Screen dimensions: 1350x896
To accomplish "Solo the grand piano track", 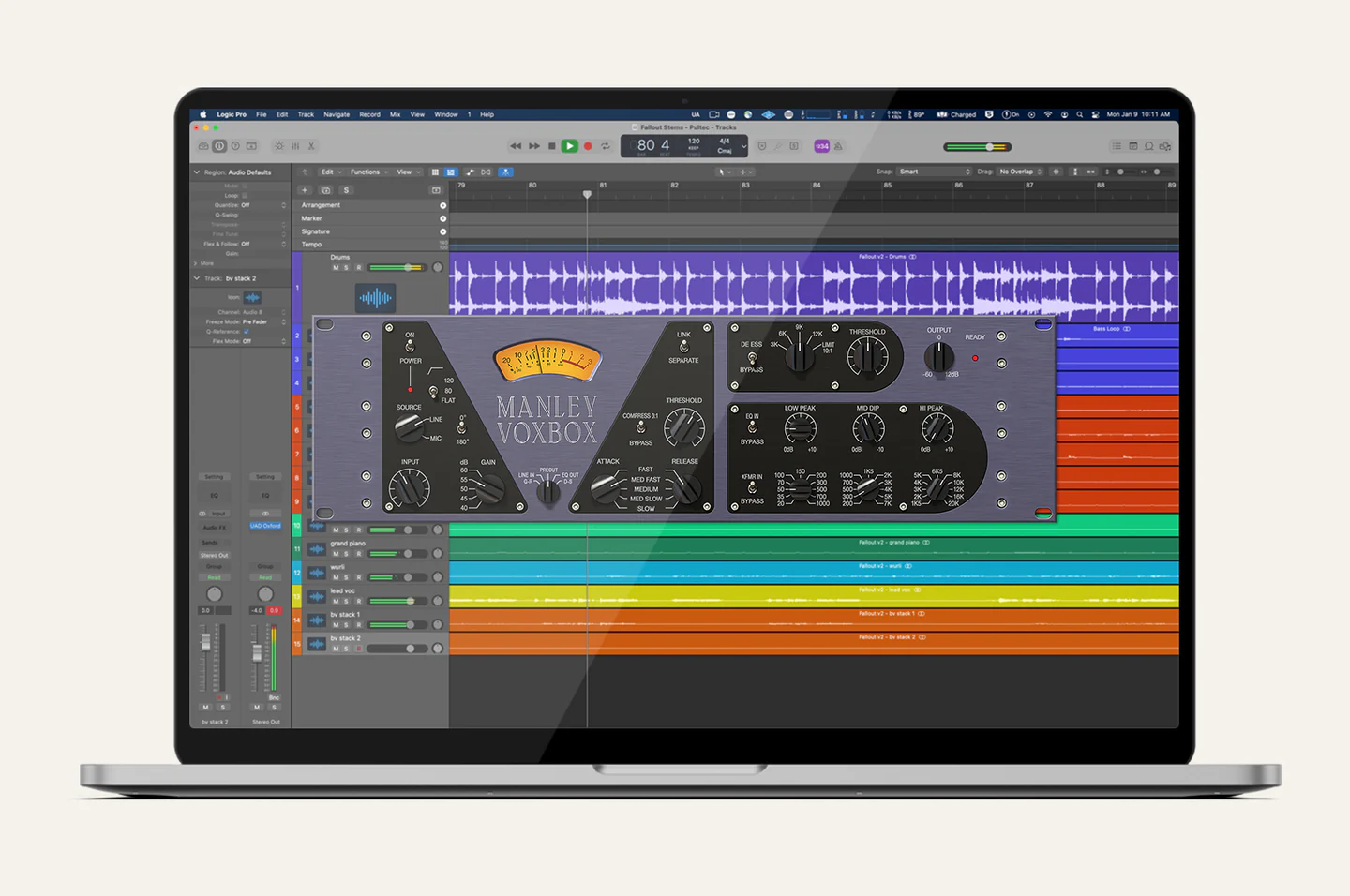I will (347, 554).
